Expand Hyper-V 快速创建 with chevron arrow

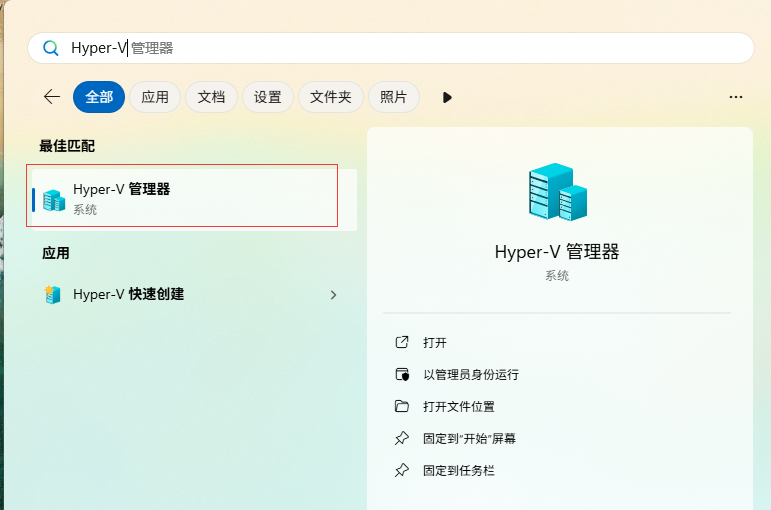point(333,295)
